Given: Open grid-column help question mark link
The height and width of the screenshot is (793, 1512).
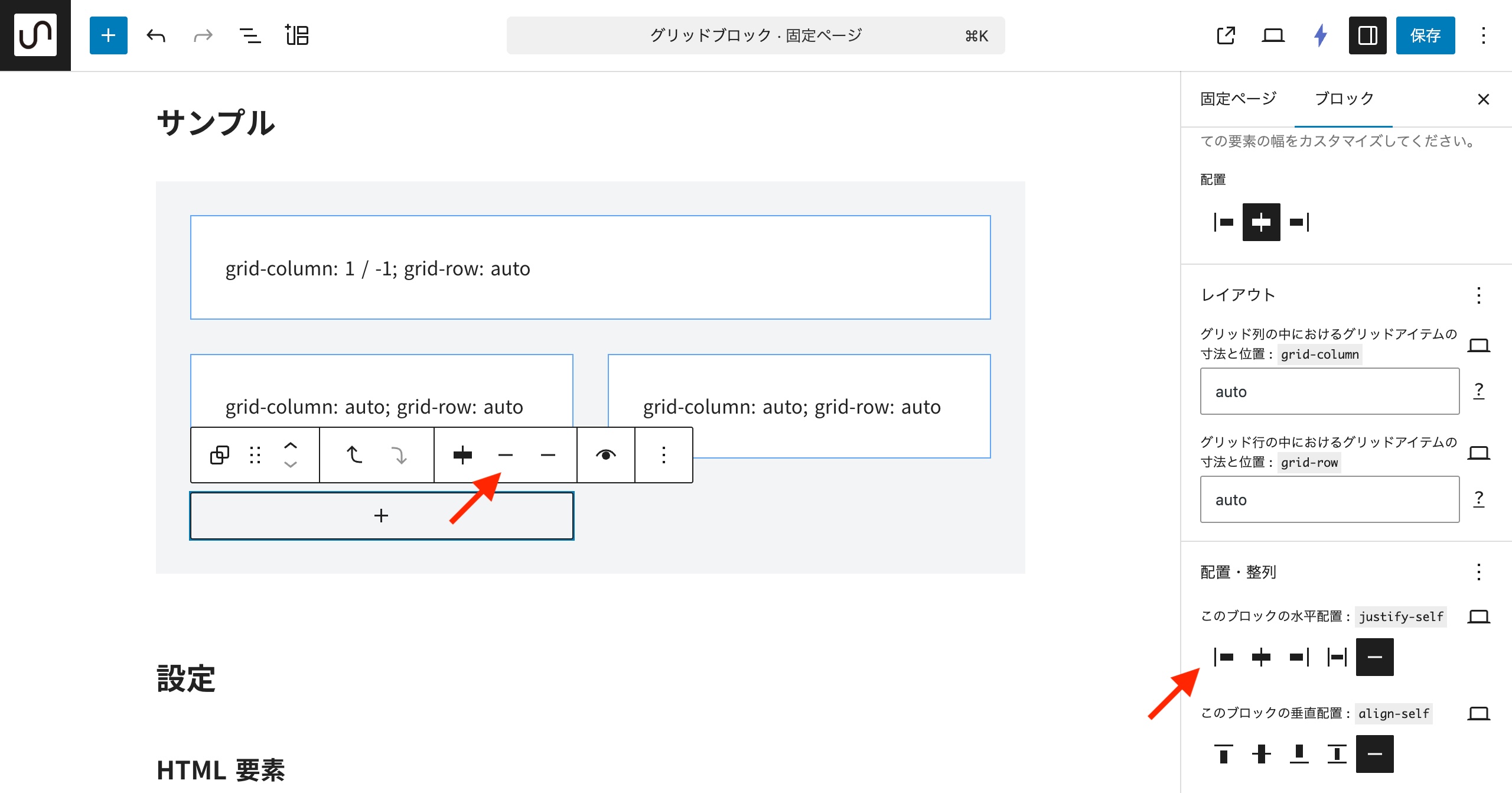Looking at the screenshot, I should pyautogui.click(x=1478, y=391).
